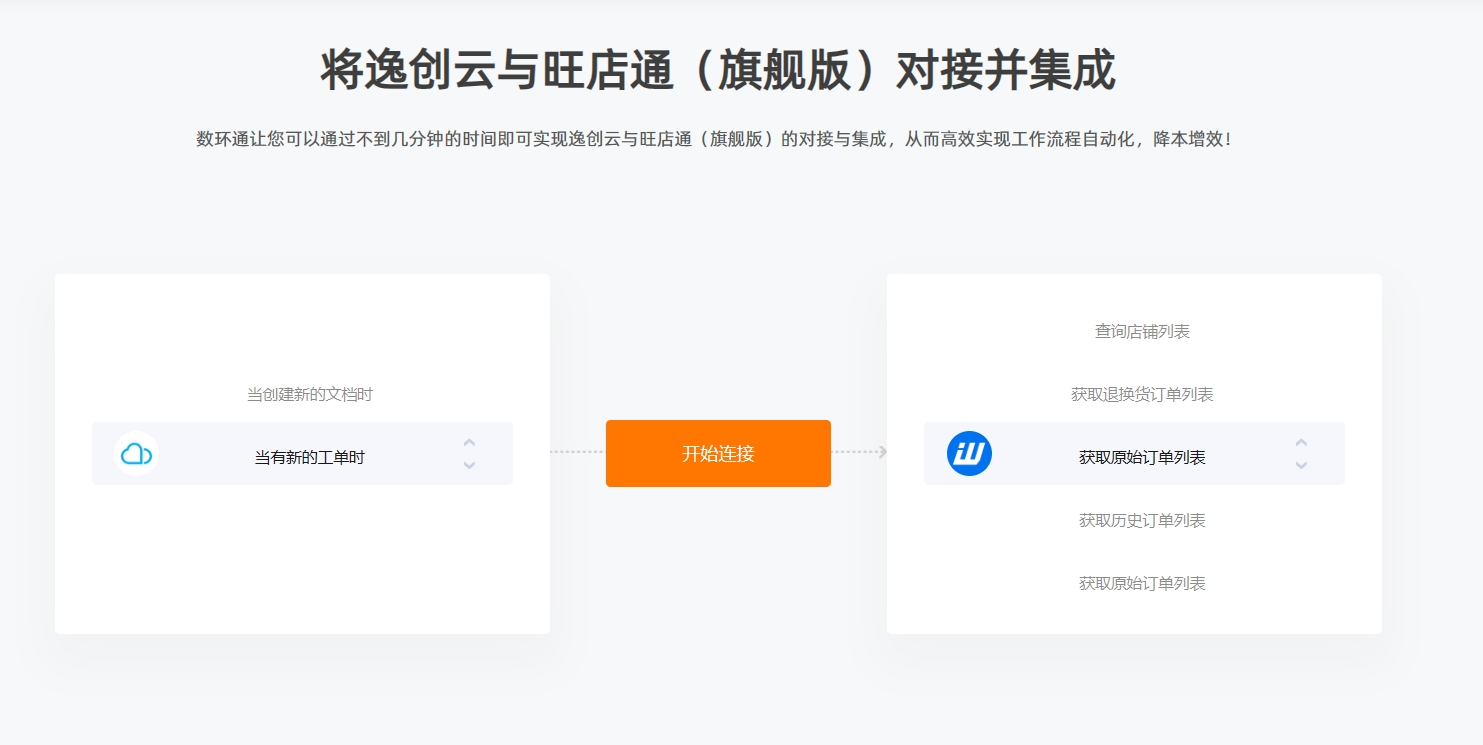
Task: Click the 逸创云 cloud logo icon
Action: click(x=136, y=454)
